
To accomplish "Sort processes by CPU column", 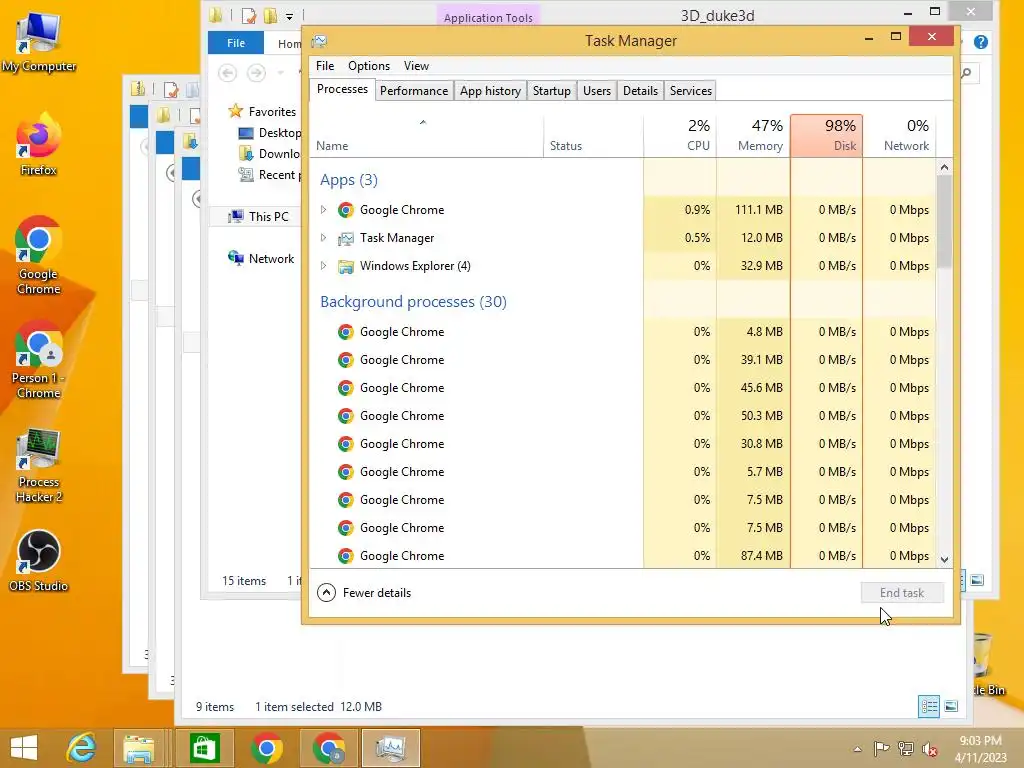I will click(680, 136).
